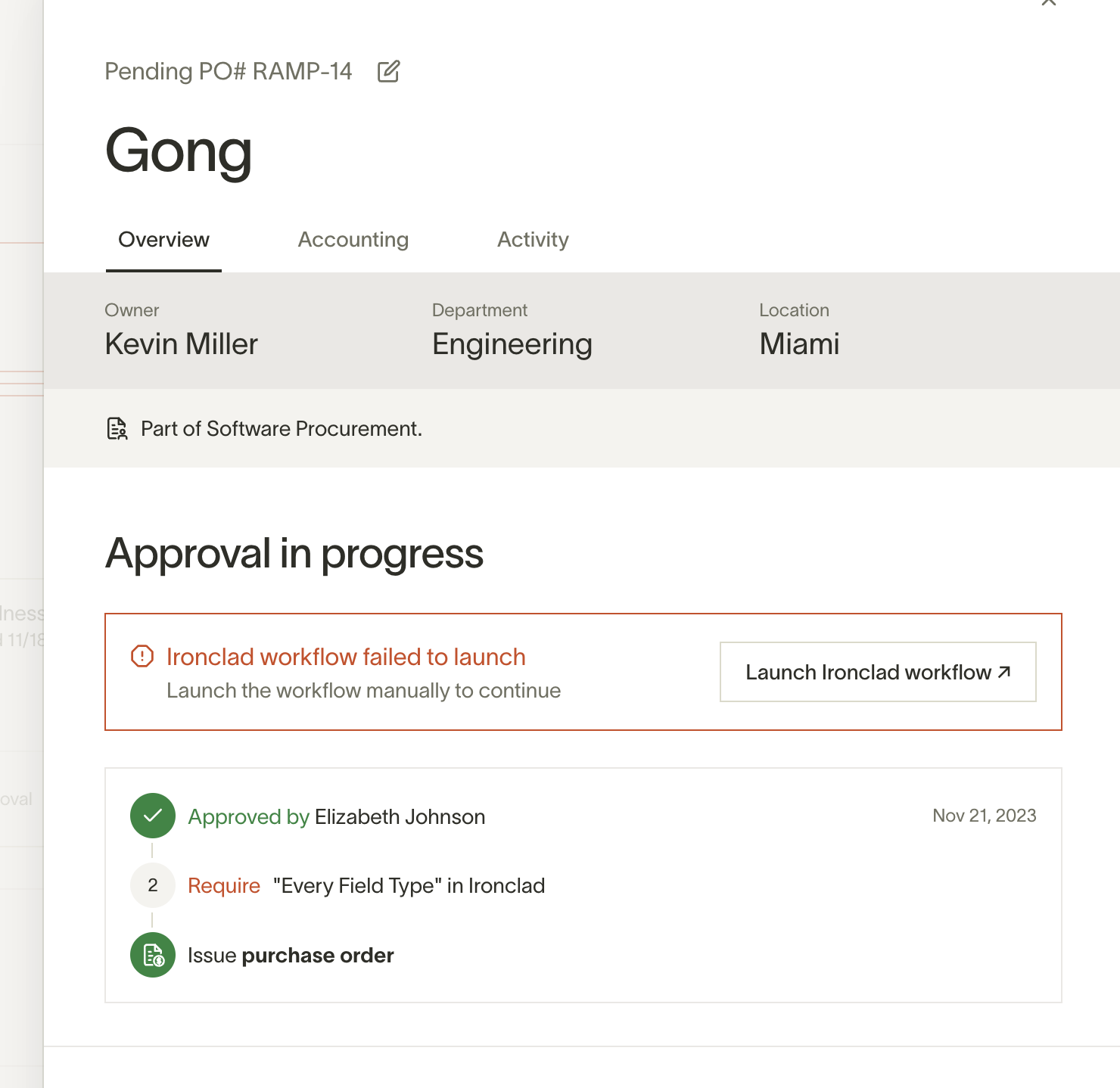Image resolution: width=1120 pixels, height=1088 pixels.
Task: Click the document icon beside Software Procurement
Action: pyautogui.click(x=117, y=428)
